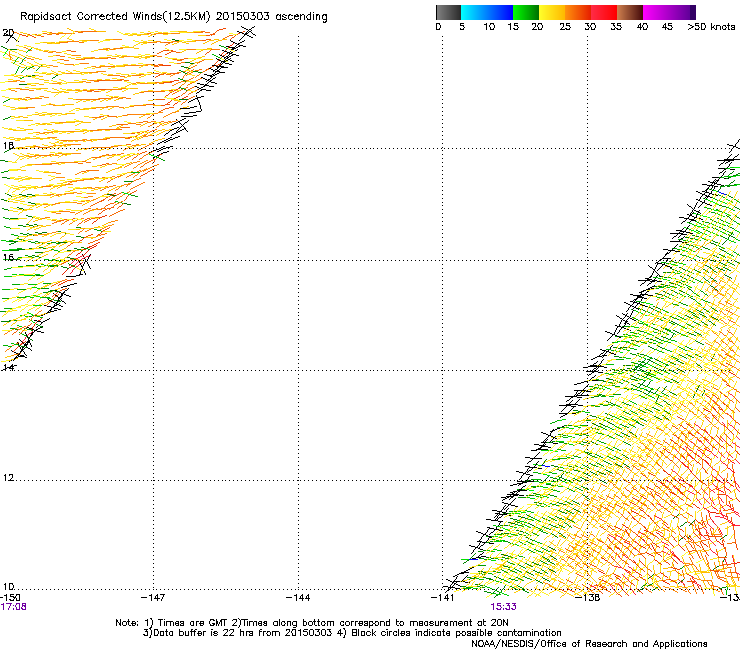Click the gray 0-5 knots color band
740x650 pixels.
pos(448,12)
